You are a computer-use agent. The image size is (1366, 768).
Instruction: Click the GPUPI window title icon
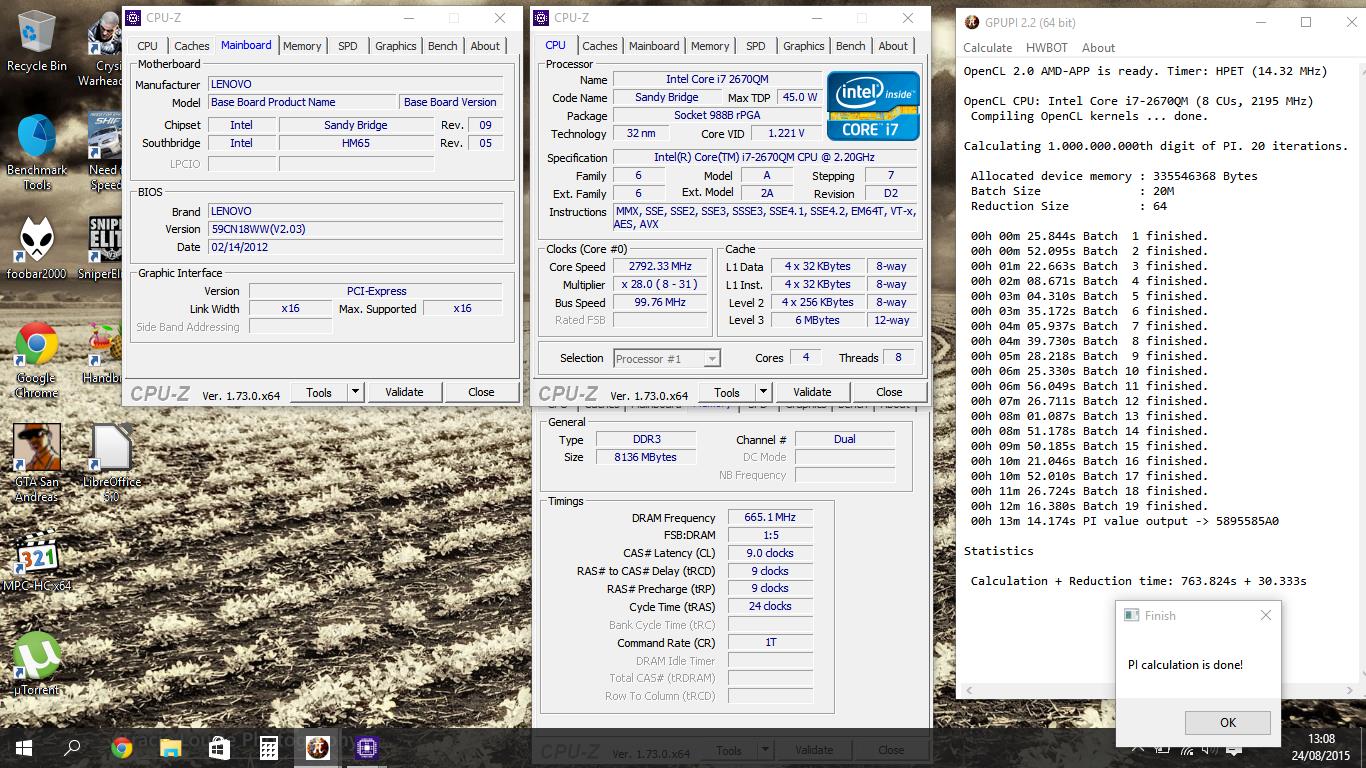[x=973, y=22]
